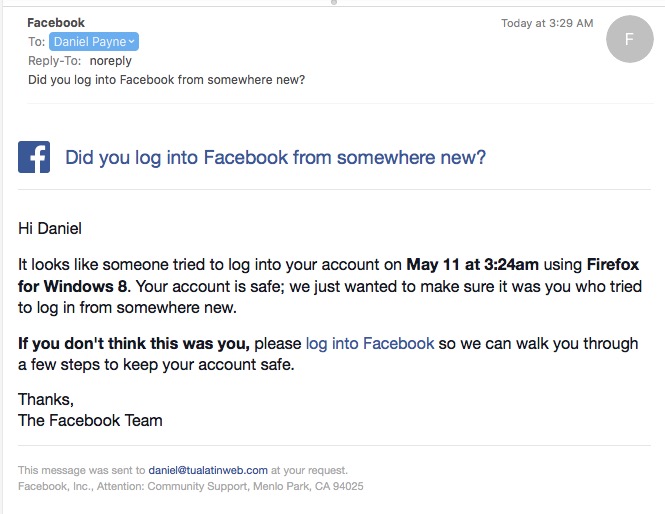This screenshot has width=665, height=514.
Task: Click the sender avatar circle "F"
Action: (629, 40)
